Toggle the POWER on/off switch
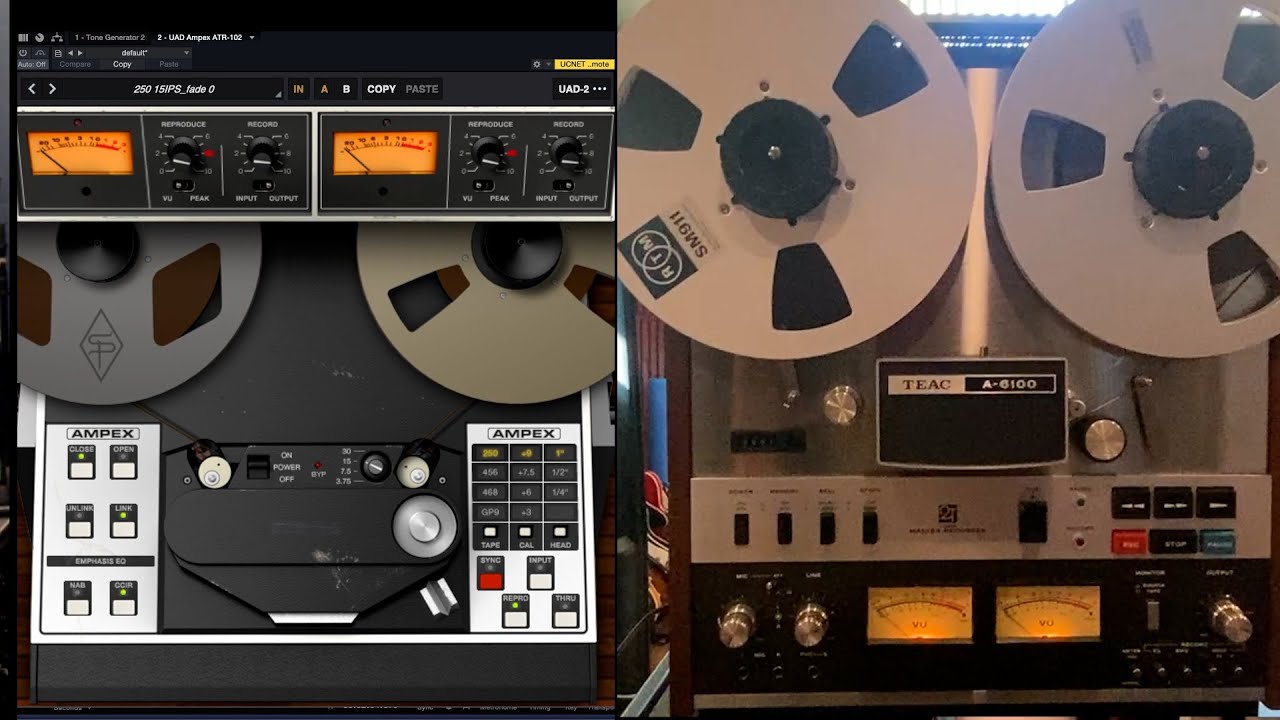Screen dimensions: 1280x720 pyautogui.click(x=258, y=466)
